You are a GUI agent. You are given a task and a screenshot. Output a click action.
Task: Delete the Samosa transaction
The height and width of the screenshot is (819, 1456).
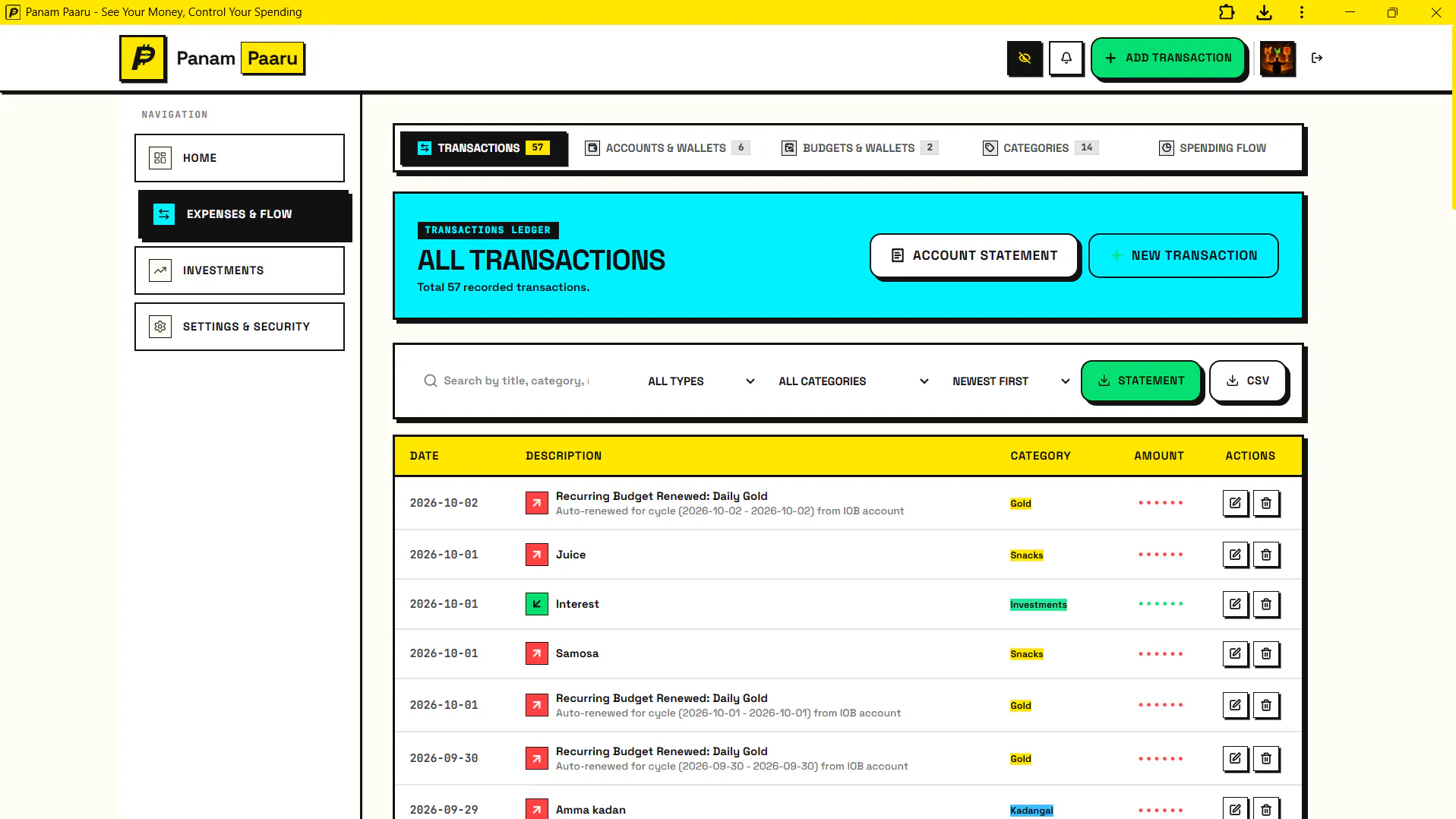pos(1265,653)
